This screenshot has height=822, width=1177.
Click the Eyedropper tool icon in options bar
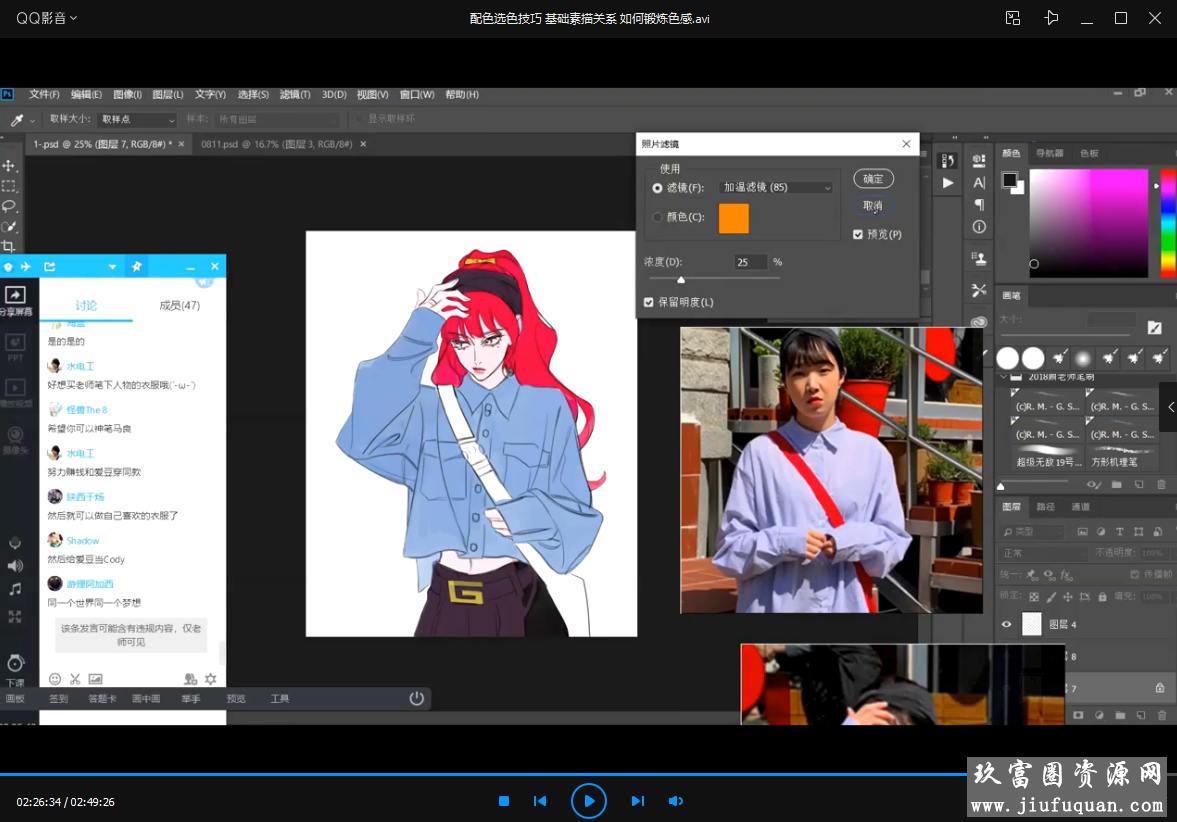pos(17,119)
